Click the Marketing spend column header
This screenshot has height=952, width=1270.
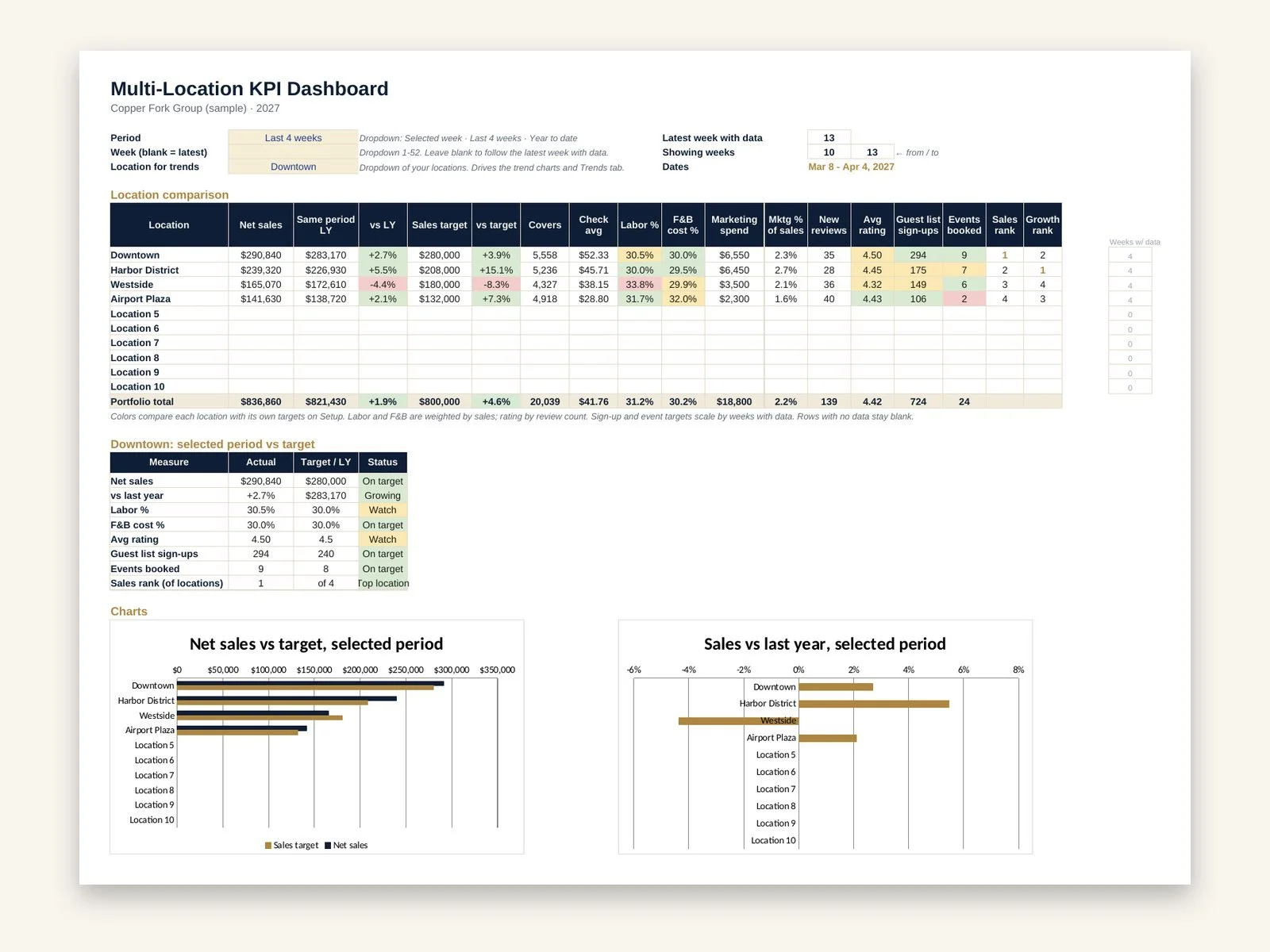pos(734,225)
